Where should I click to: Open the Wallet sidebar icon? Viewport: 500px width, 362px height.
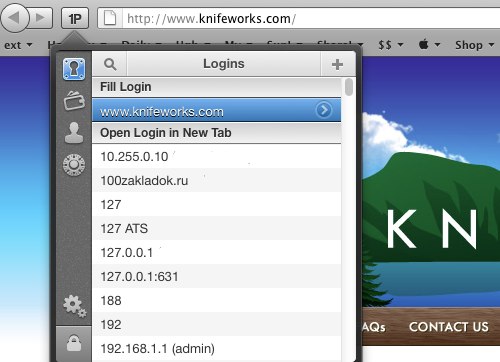[x=74, y=101]
